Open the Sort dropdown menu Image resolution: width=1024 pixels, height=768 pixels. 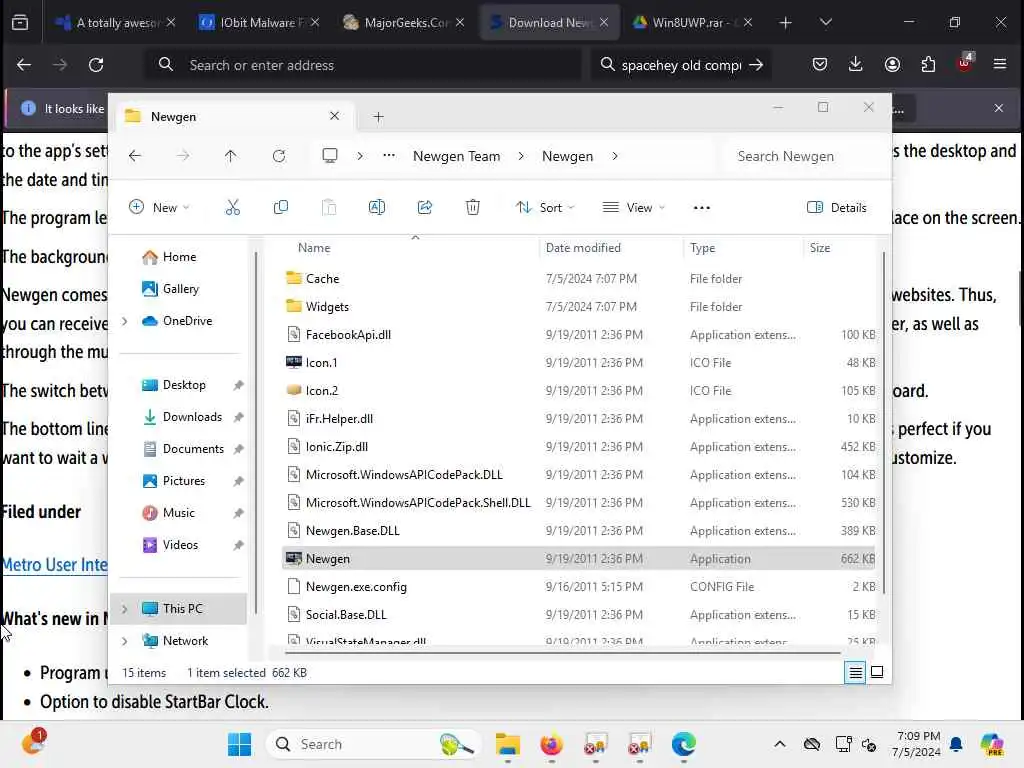click(x=545, y=208)
